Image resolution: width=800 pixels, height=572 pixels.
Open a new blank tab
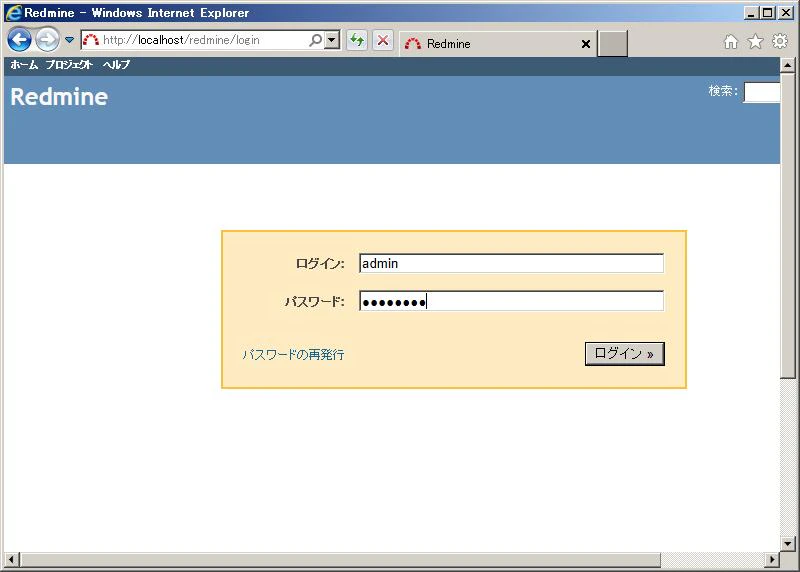(x=612, y=43)
